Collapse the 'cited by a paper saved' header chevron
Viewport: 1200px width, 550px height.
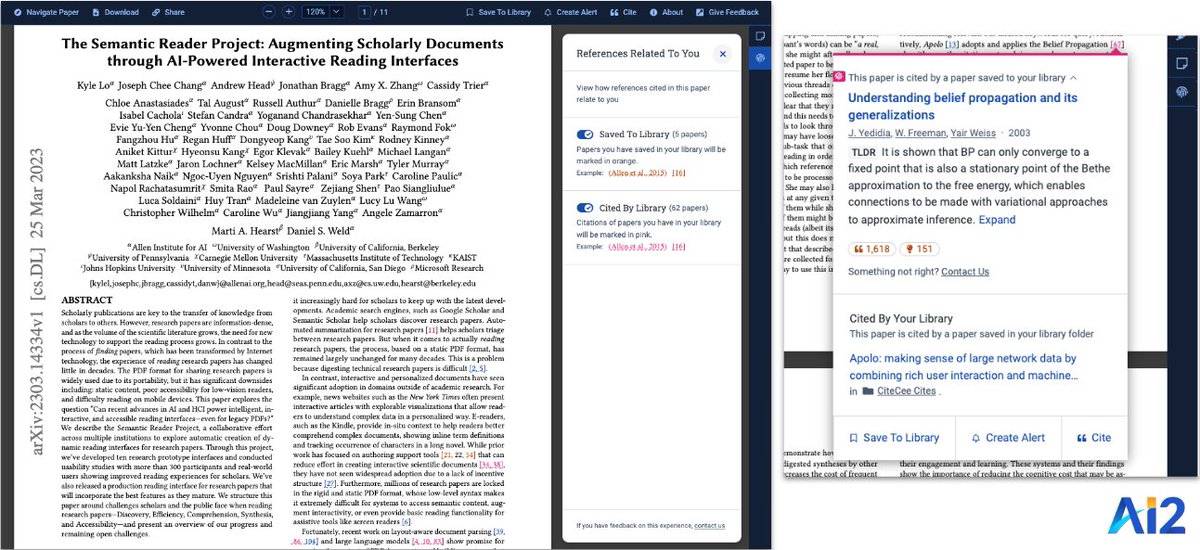(x=1073, y=77)
